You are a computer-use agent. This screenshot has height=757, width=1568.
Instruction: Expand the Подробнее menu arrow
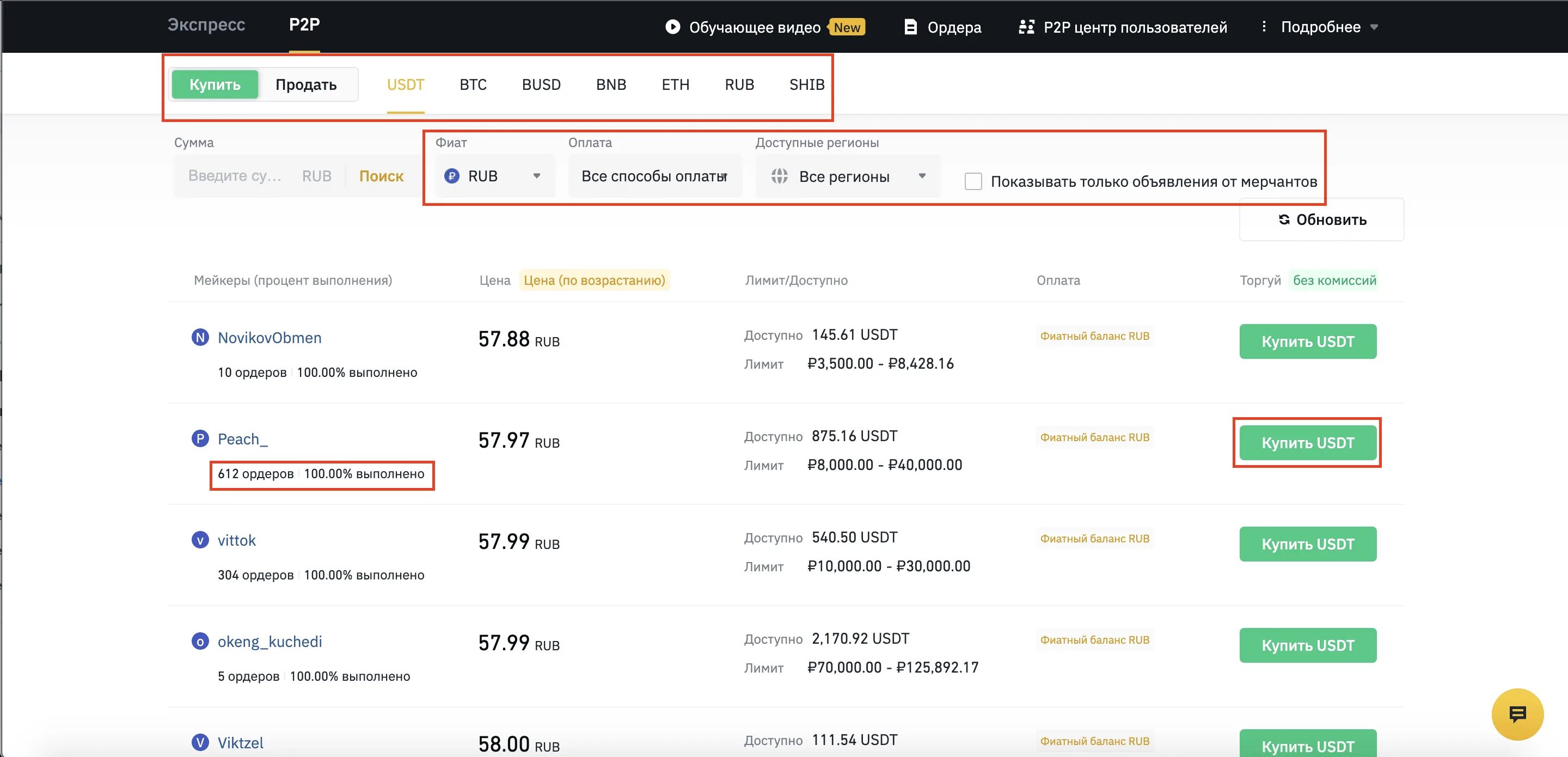click(1374, 27)
